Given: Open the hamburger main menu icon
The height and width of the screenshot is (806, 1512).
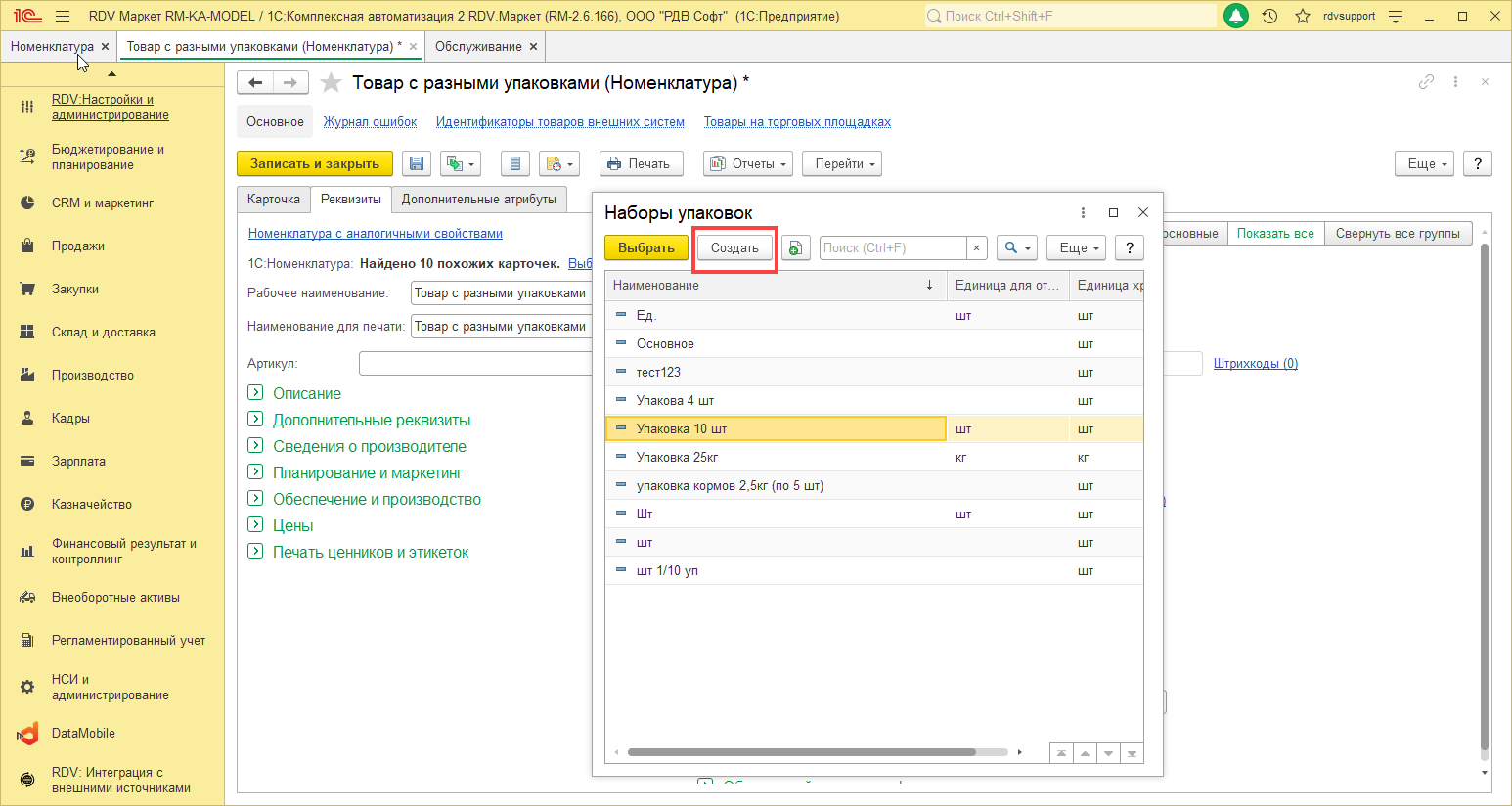Looking at the screenshot, I should 63,17.
